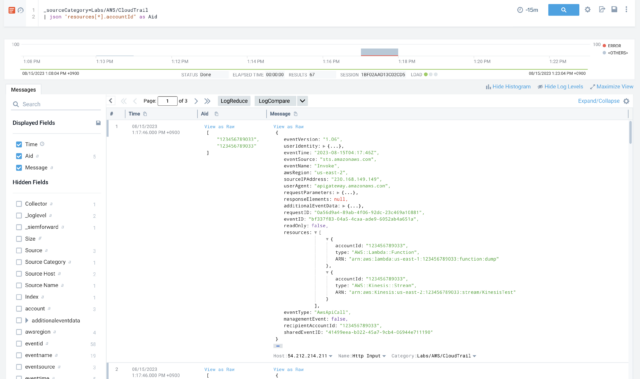Click View as Raw in row 2 Message column
Image resolution: width=640 pixels, height=379 pixels.
pyautogui.click(x=289, y=370)
